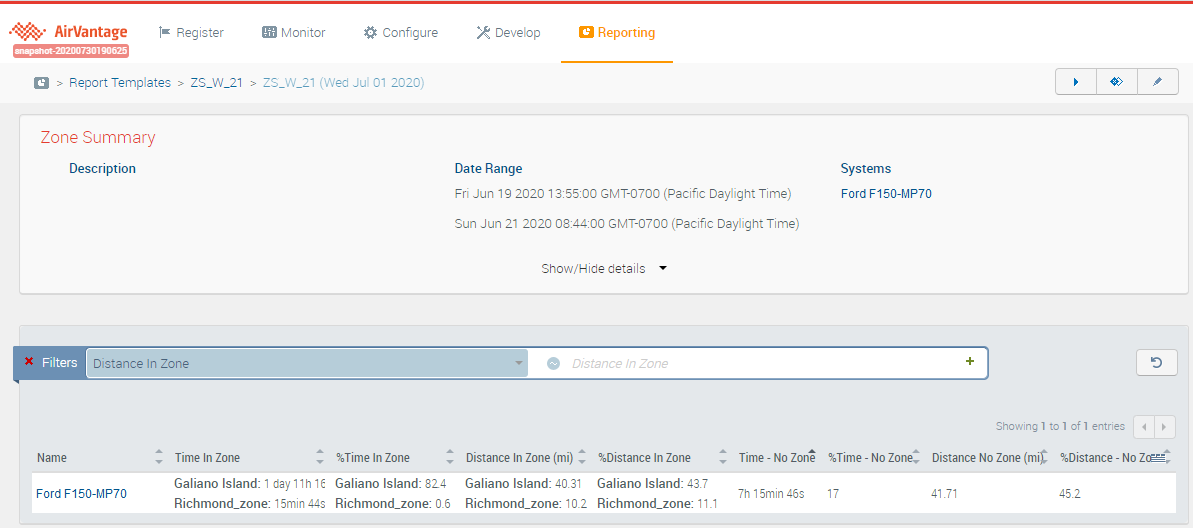This screenshot has width=1193, height=528.
Task: Click the filter operator circle icon
Action: 553,364
